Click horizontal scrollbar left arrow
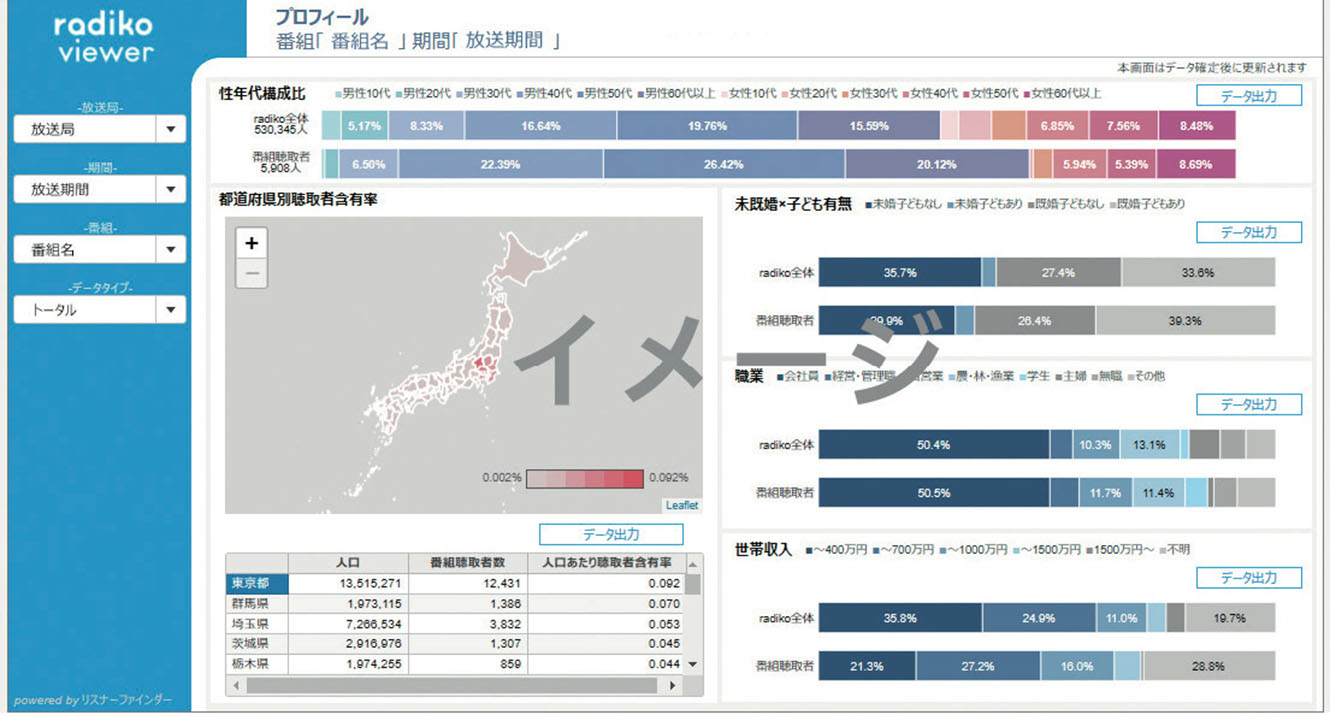Viewport: 1330px width, 715px height. click(x=236, y=686)
